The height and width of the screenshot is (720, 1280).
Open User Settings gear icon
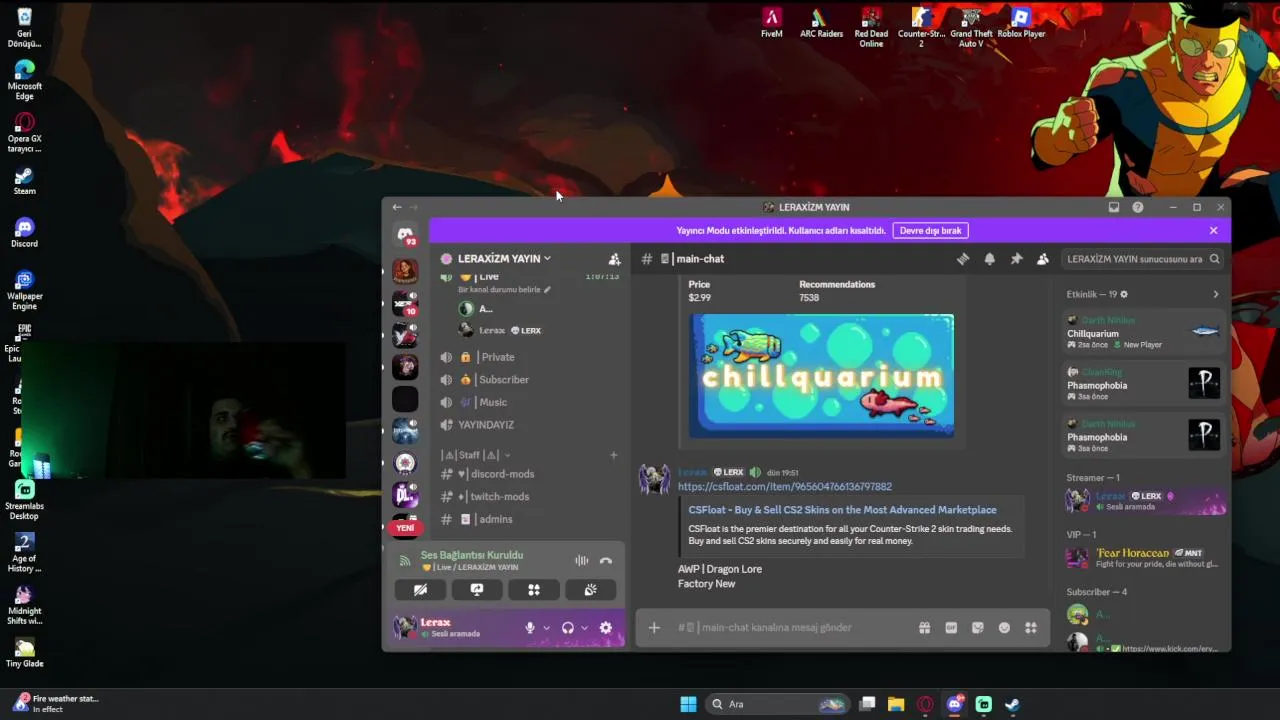click(605, 628)
